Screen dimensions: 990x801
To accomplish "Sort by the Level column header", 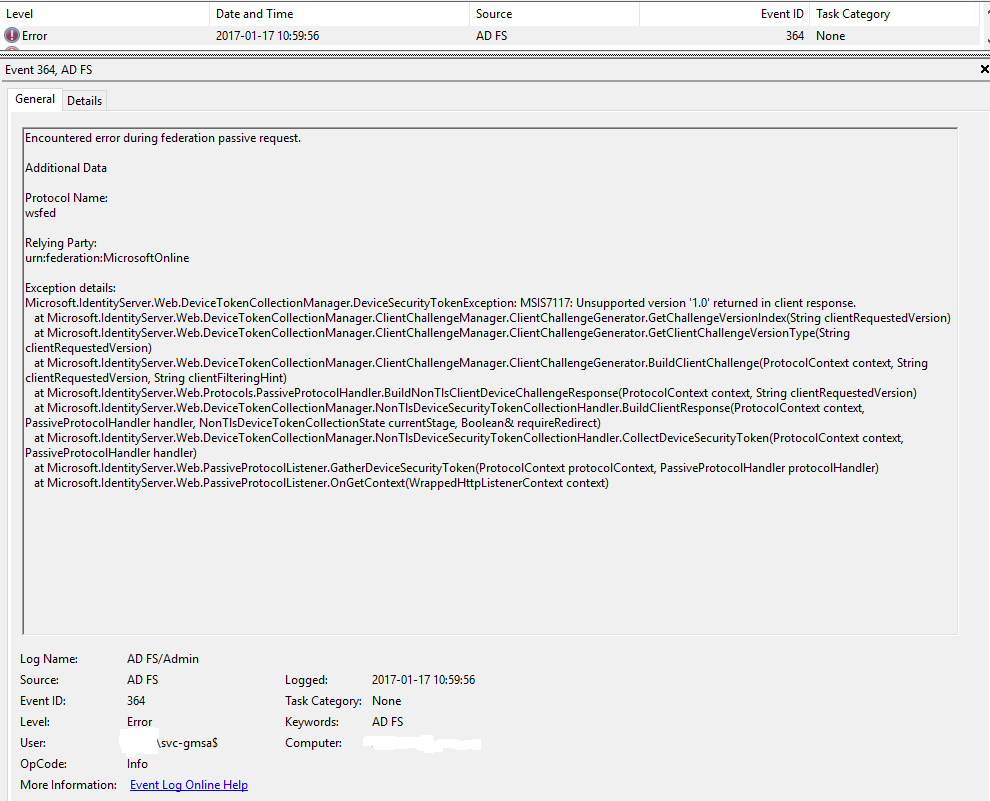I will pyautogui.click(x=105, y=14).
